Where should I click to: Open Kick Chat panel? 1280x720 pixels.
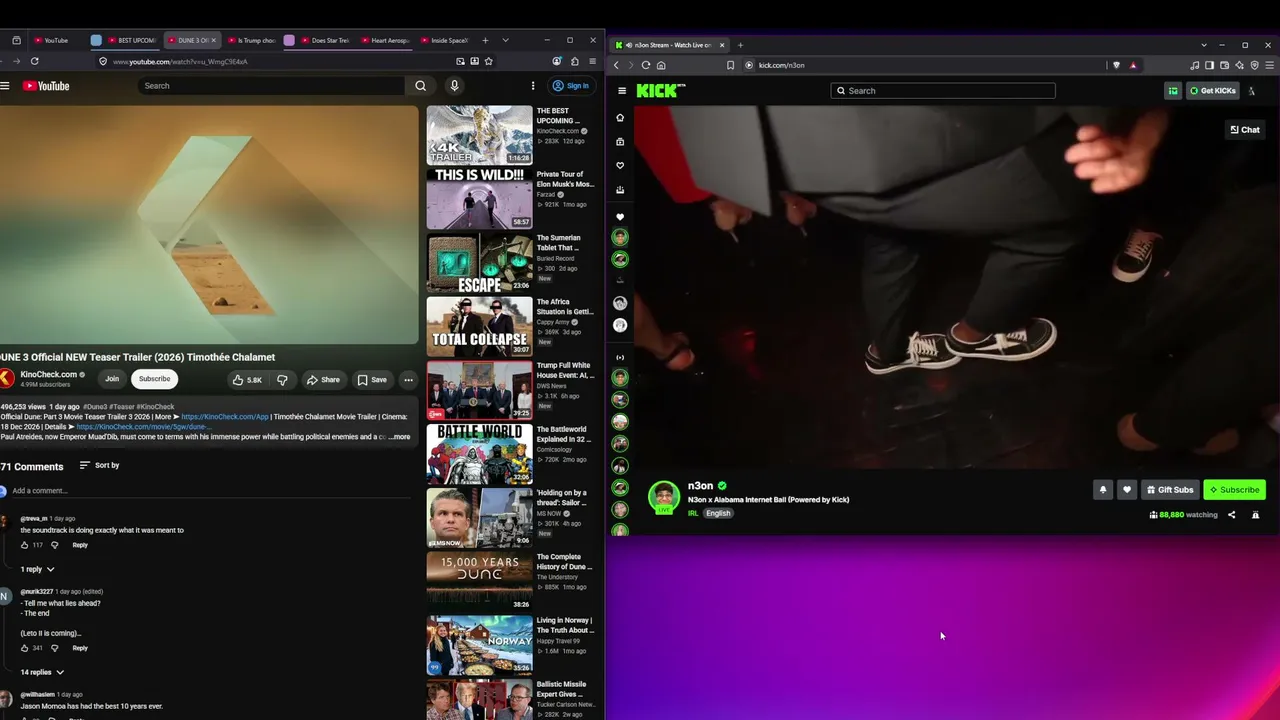pos(1245,130)
